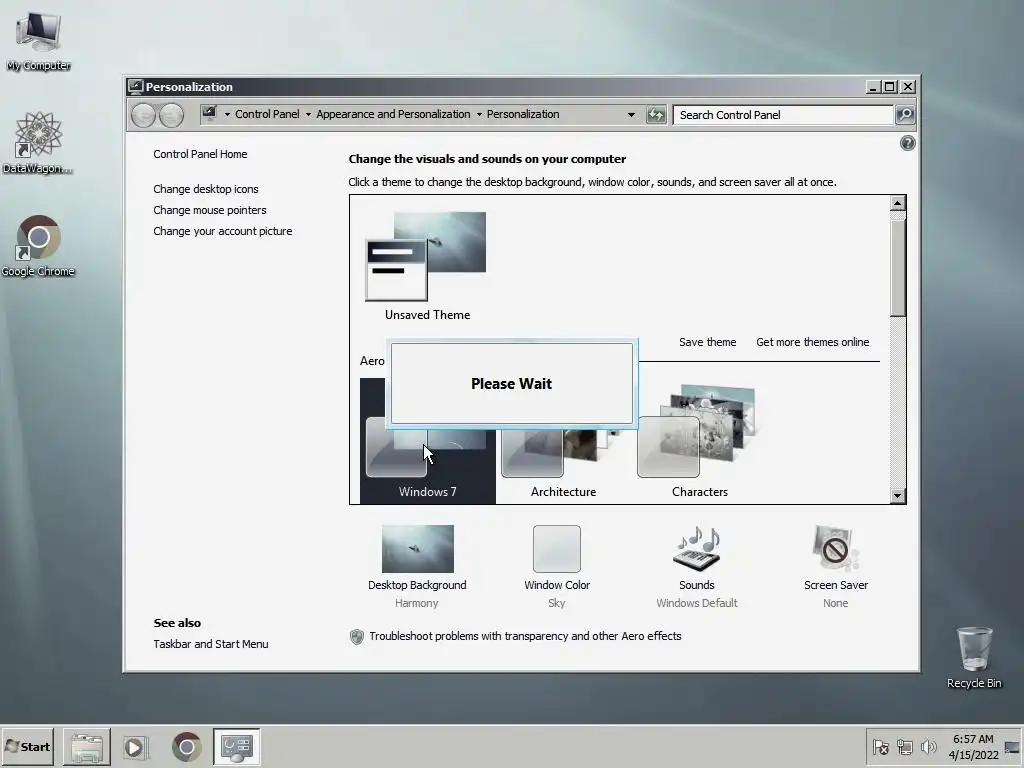This screenshot has width=1024, height=768.
Task: Expand the arrow after Appearance and Personalization
Action: point(479,115)
